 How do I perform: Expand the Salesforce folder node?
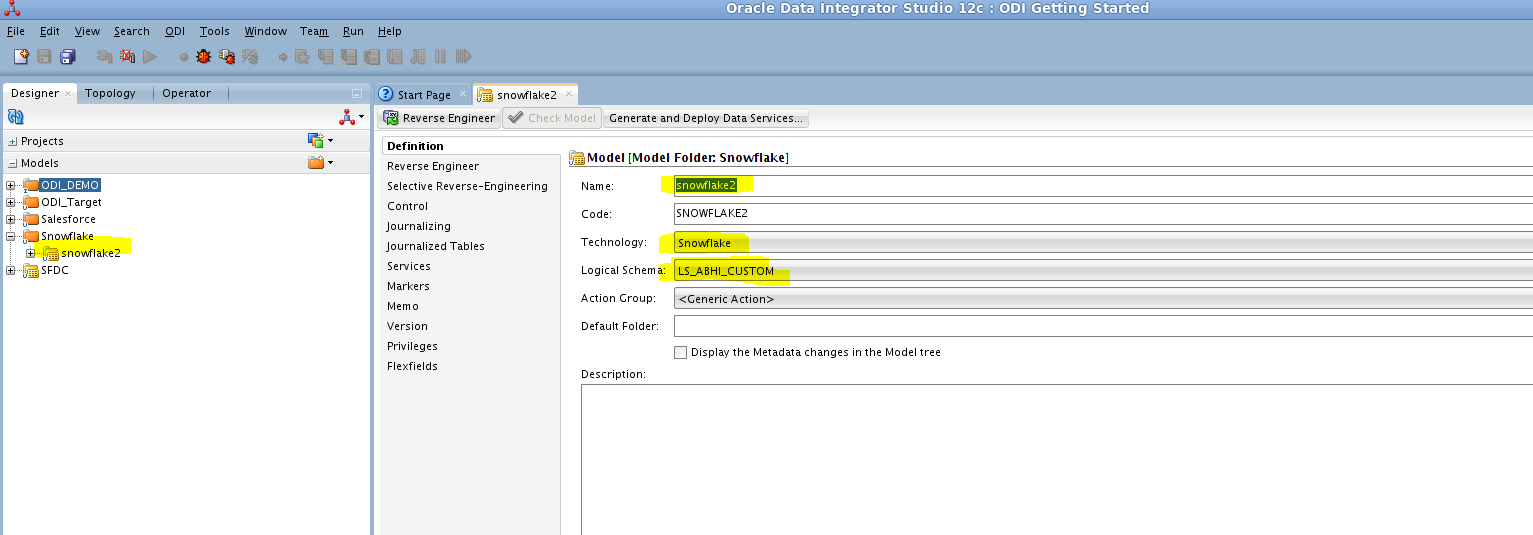click(x=11, y=219)
